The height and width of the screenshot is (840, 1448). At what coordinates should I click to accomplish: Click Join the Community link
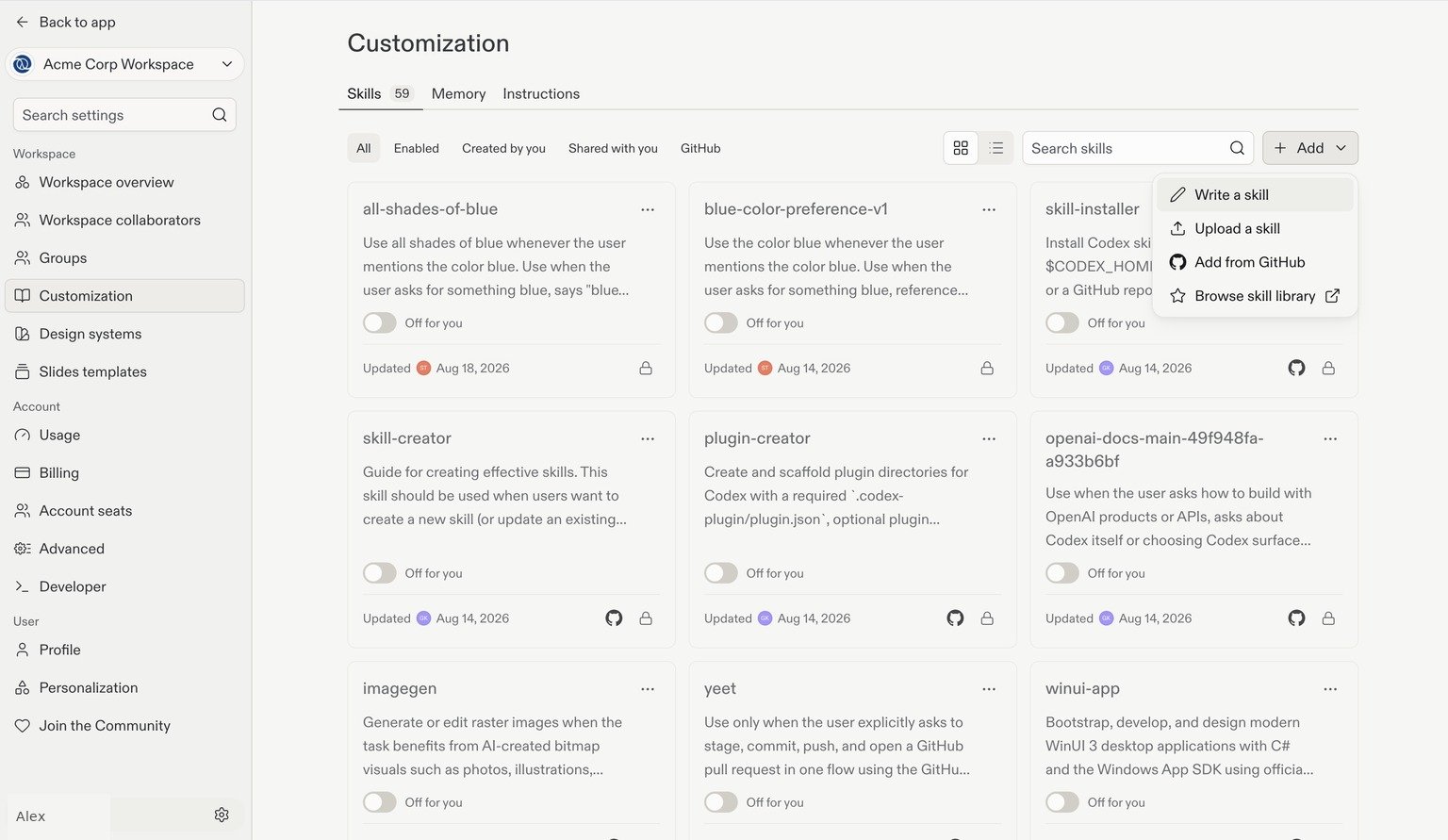(124, 725)
